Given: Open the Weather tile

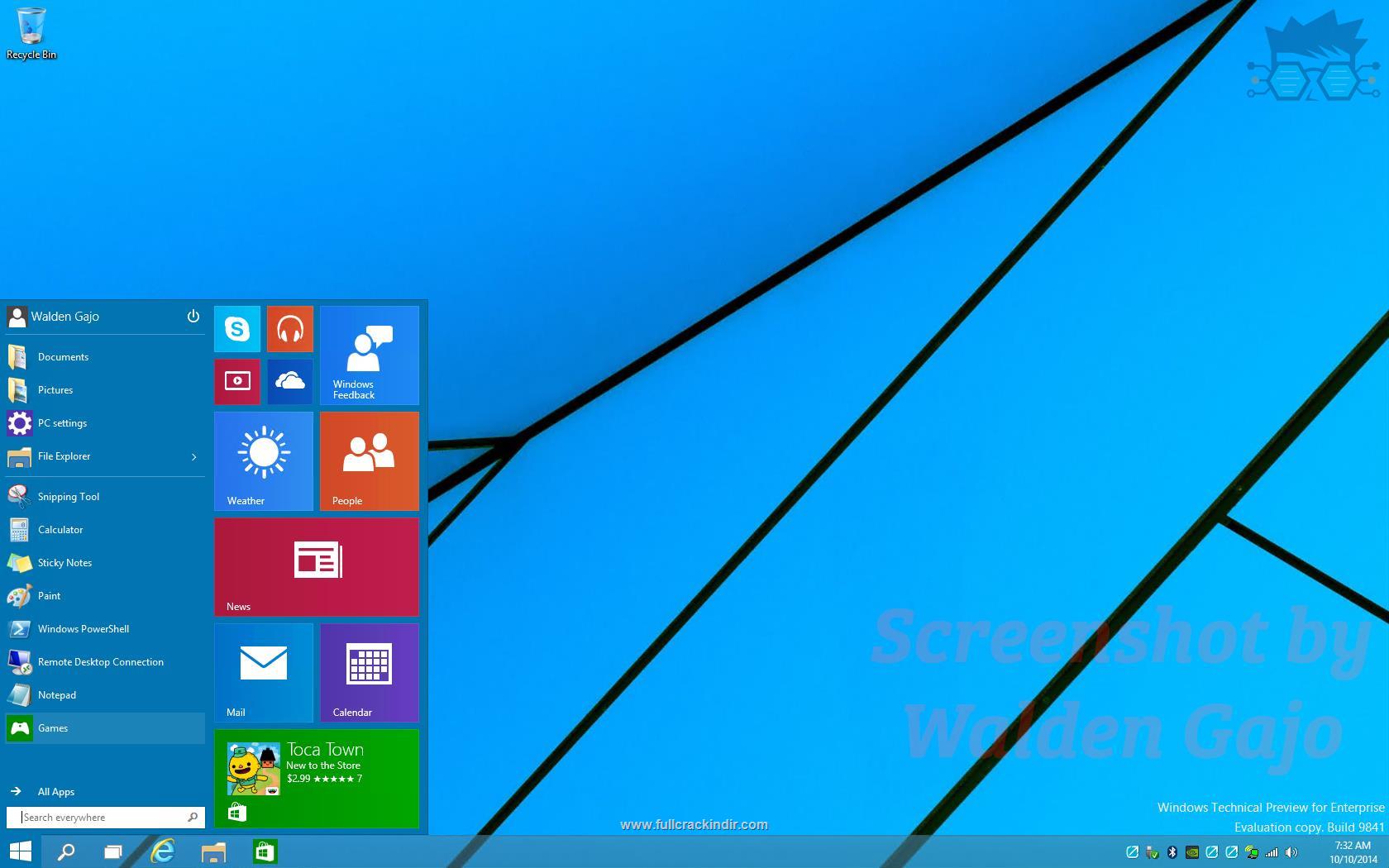Looking at the screenshot, I should (x=264, y=461).
